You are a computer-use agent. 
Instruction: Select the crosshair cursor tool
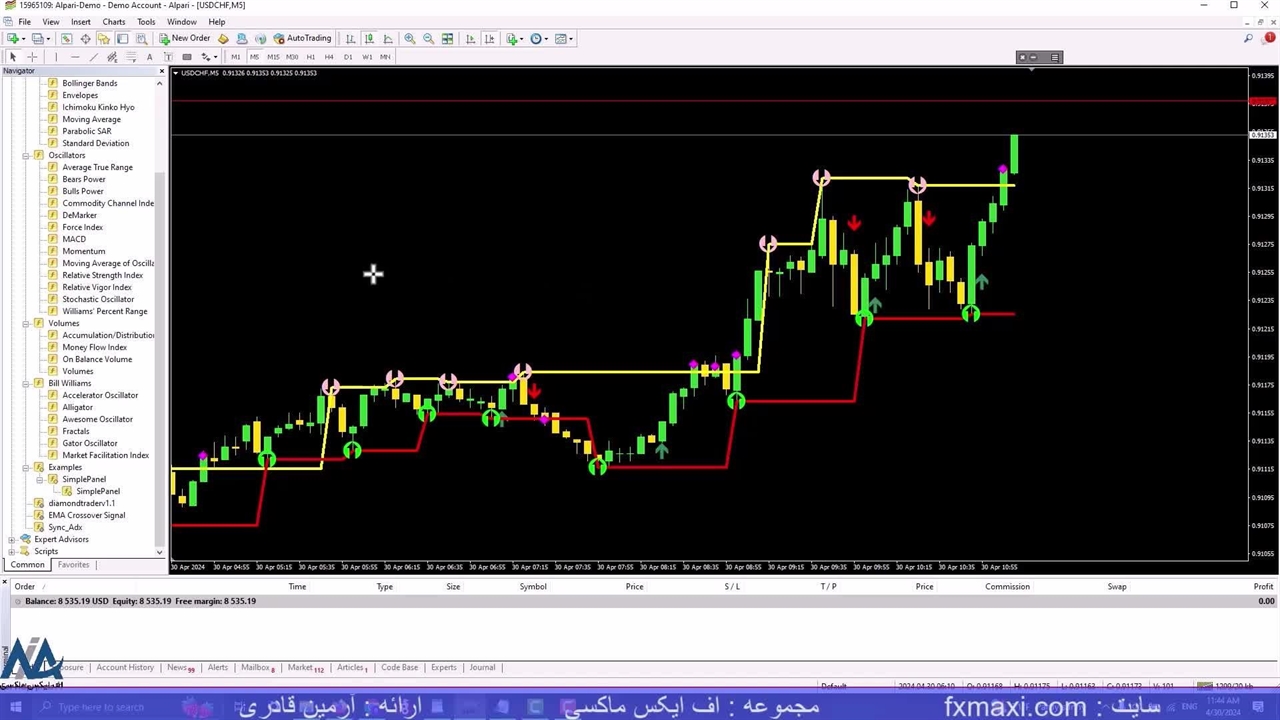pos(32,57)
